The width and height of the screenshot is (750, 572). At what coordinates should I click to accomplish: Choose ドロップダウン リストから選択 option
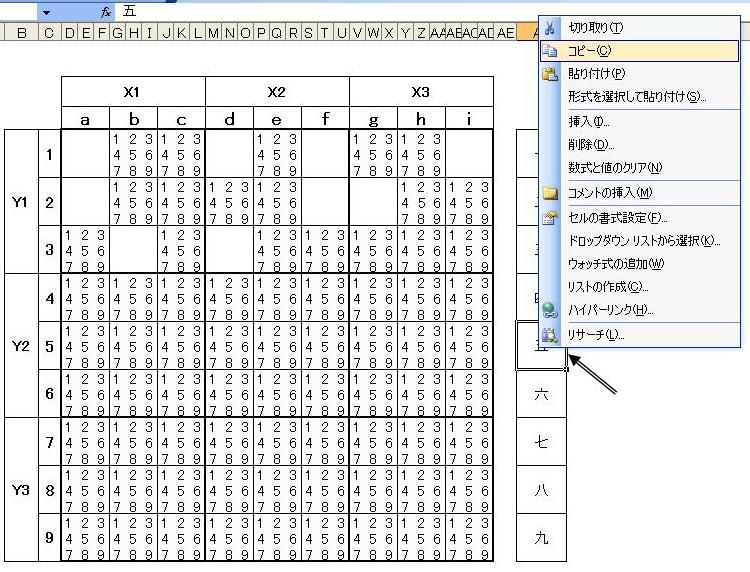643,241
